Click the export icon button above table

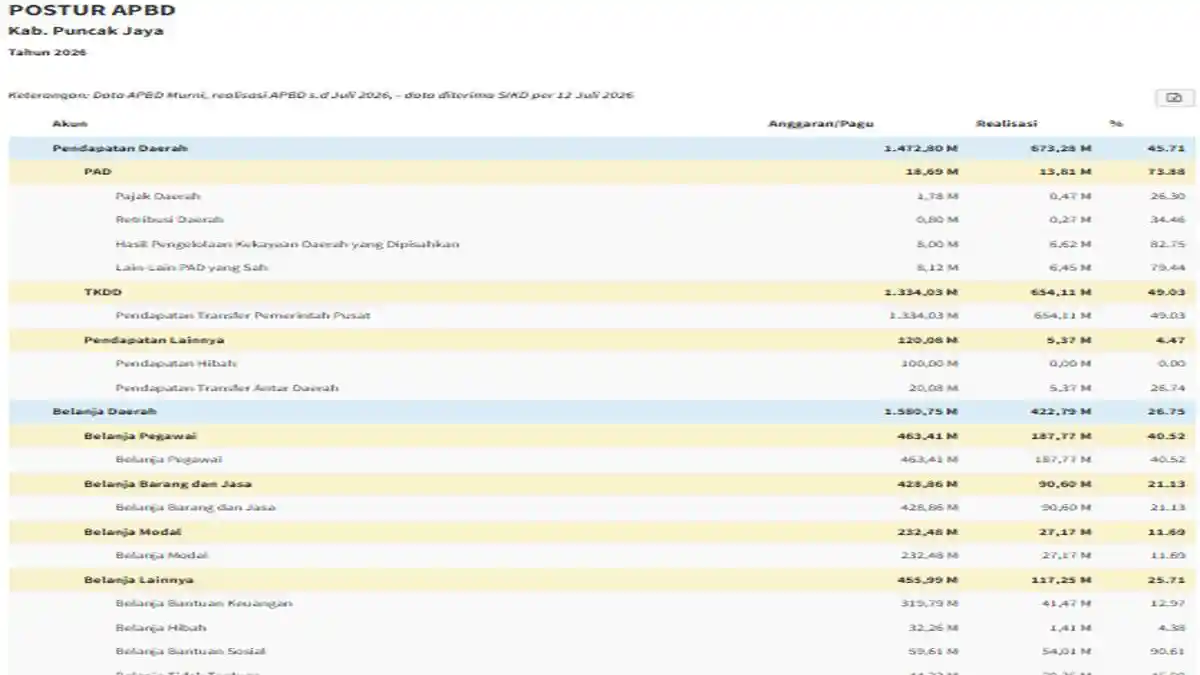(x=1175, y=98)
